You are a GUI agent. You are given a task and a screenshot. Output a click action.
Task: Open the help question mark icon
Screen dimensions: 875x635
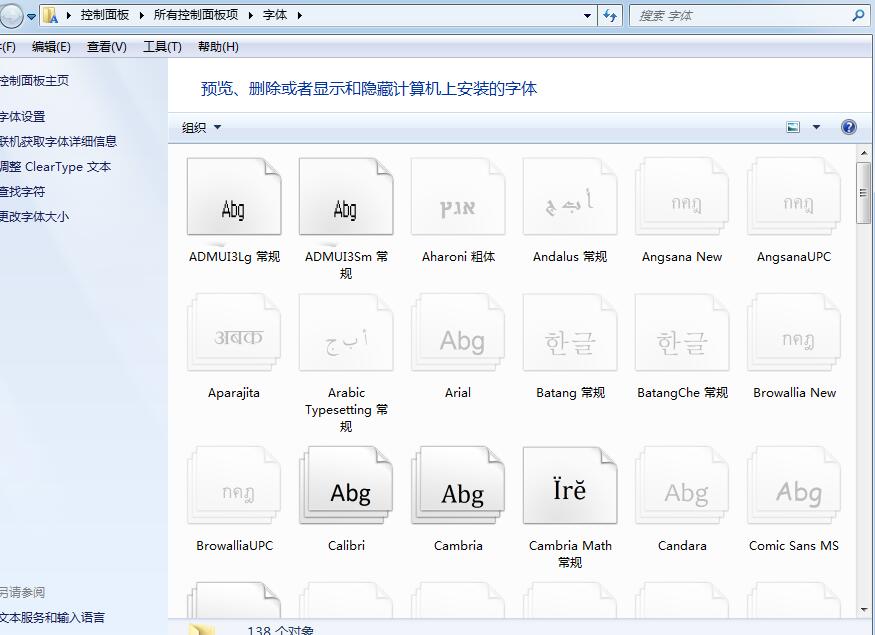(x=849, y=127)
